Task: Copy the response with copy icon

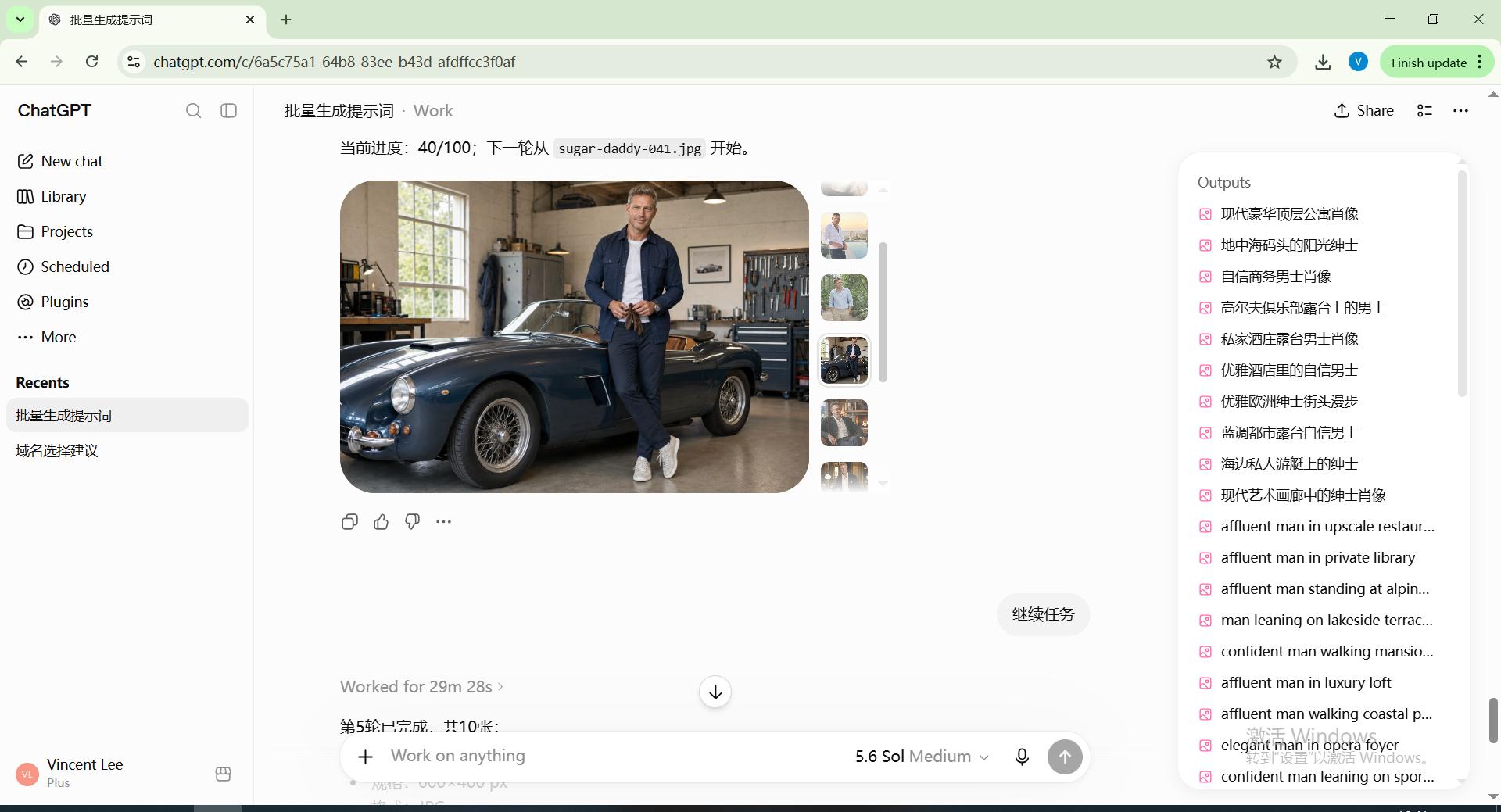Action: pos(349,521)
